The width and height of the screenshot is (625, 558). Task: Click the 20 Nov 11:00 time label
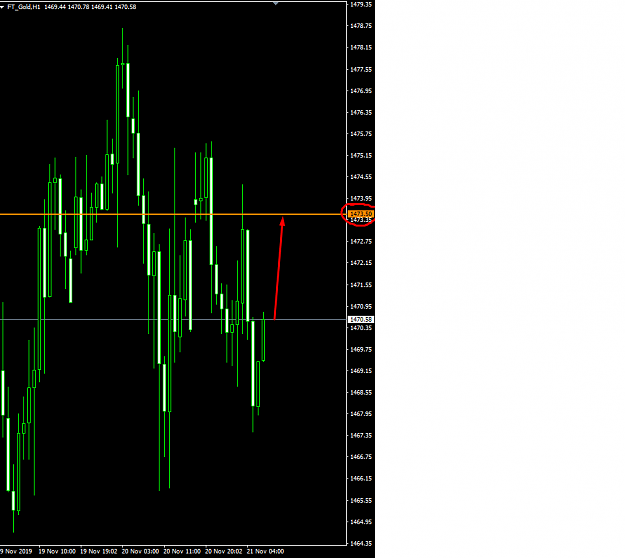point(182,552)
